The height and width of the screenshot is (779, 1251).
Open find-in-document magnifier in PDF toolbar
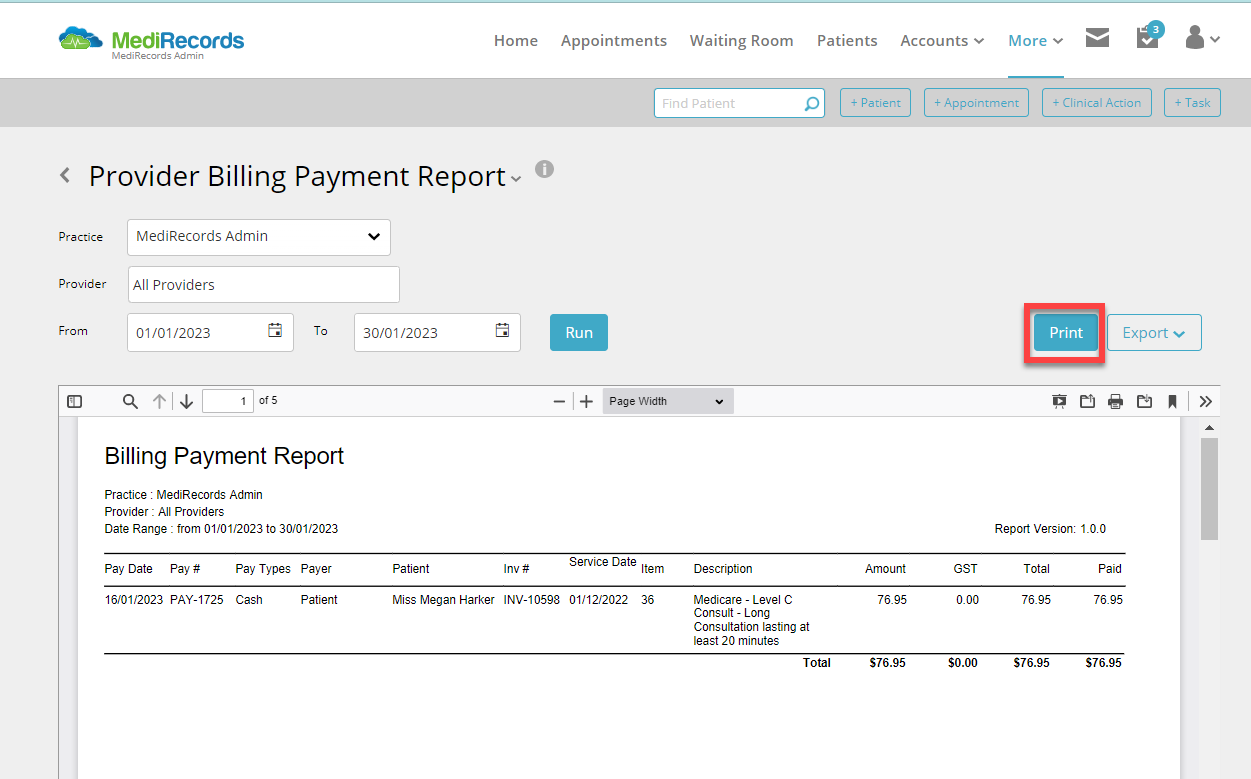130,401
